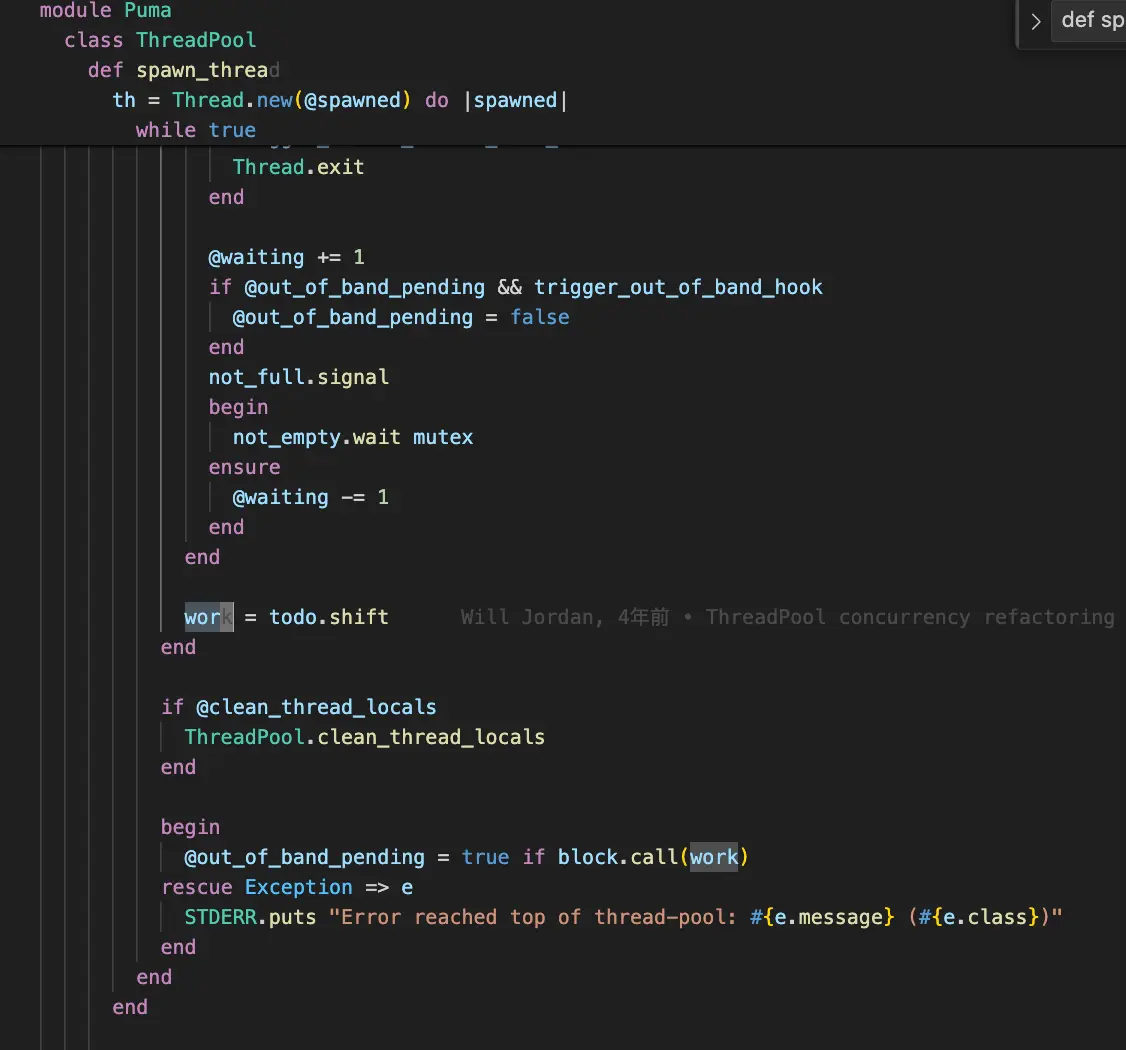The width and height of the screenshot is (1126, 1050).
Task: Click 'rescue Exception => e' line
Action: (287, 888)
